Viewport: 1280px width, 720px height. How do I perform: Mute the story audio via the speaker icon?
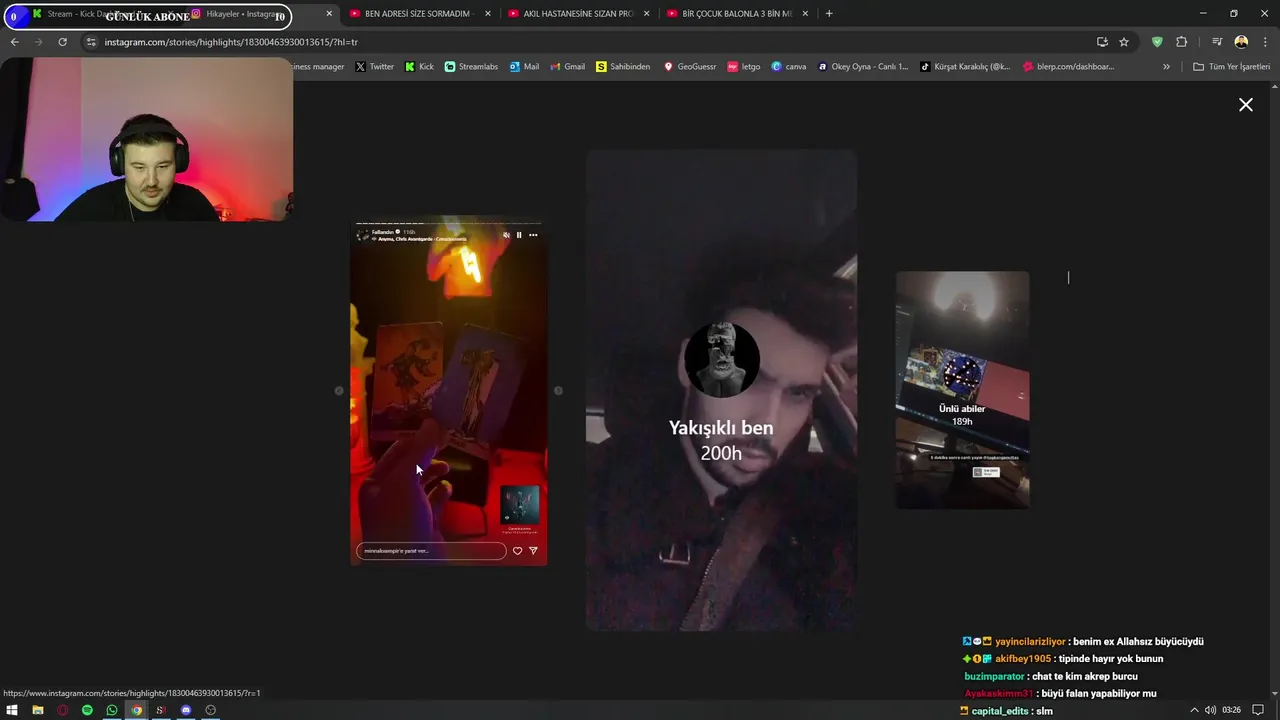506,235
